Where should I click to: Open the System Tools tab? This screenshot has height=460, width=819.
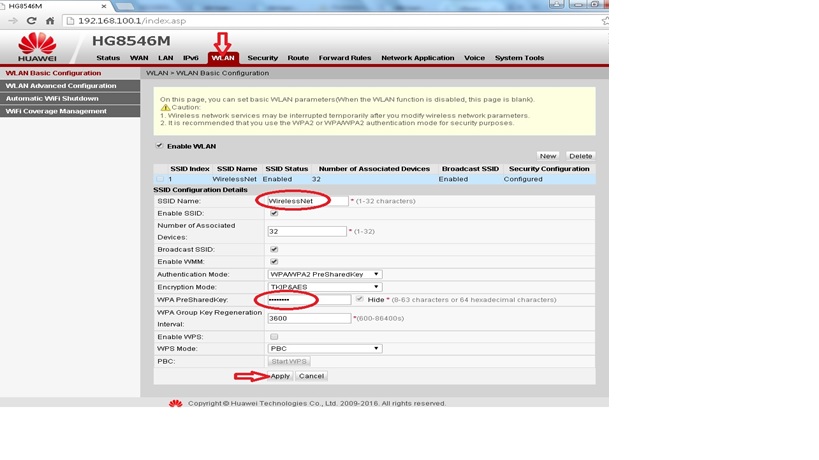[519, 58]
